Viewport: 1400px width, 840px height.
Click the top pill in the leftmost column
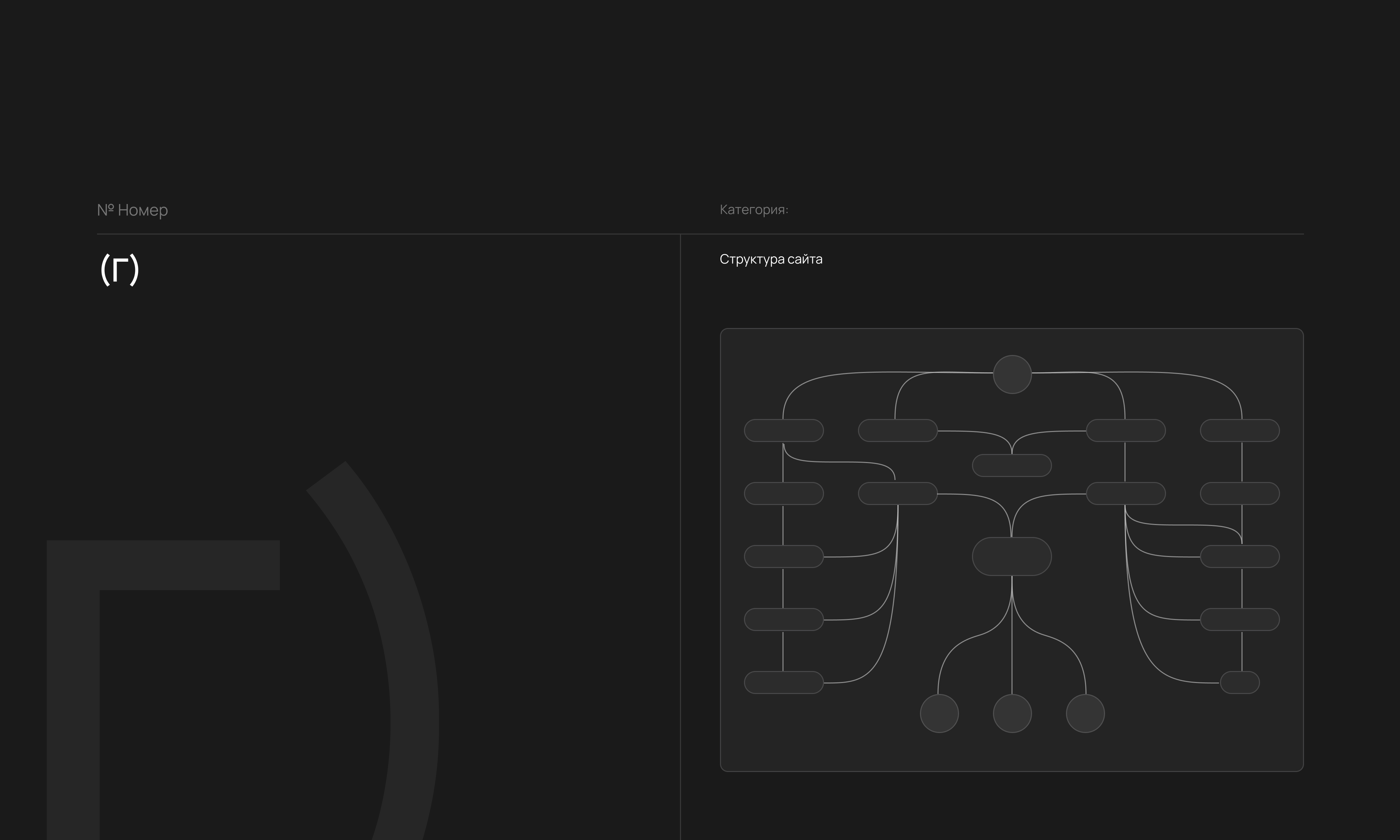coord(783,430)
